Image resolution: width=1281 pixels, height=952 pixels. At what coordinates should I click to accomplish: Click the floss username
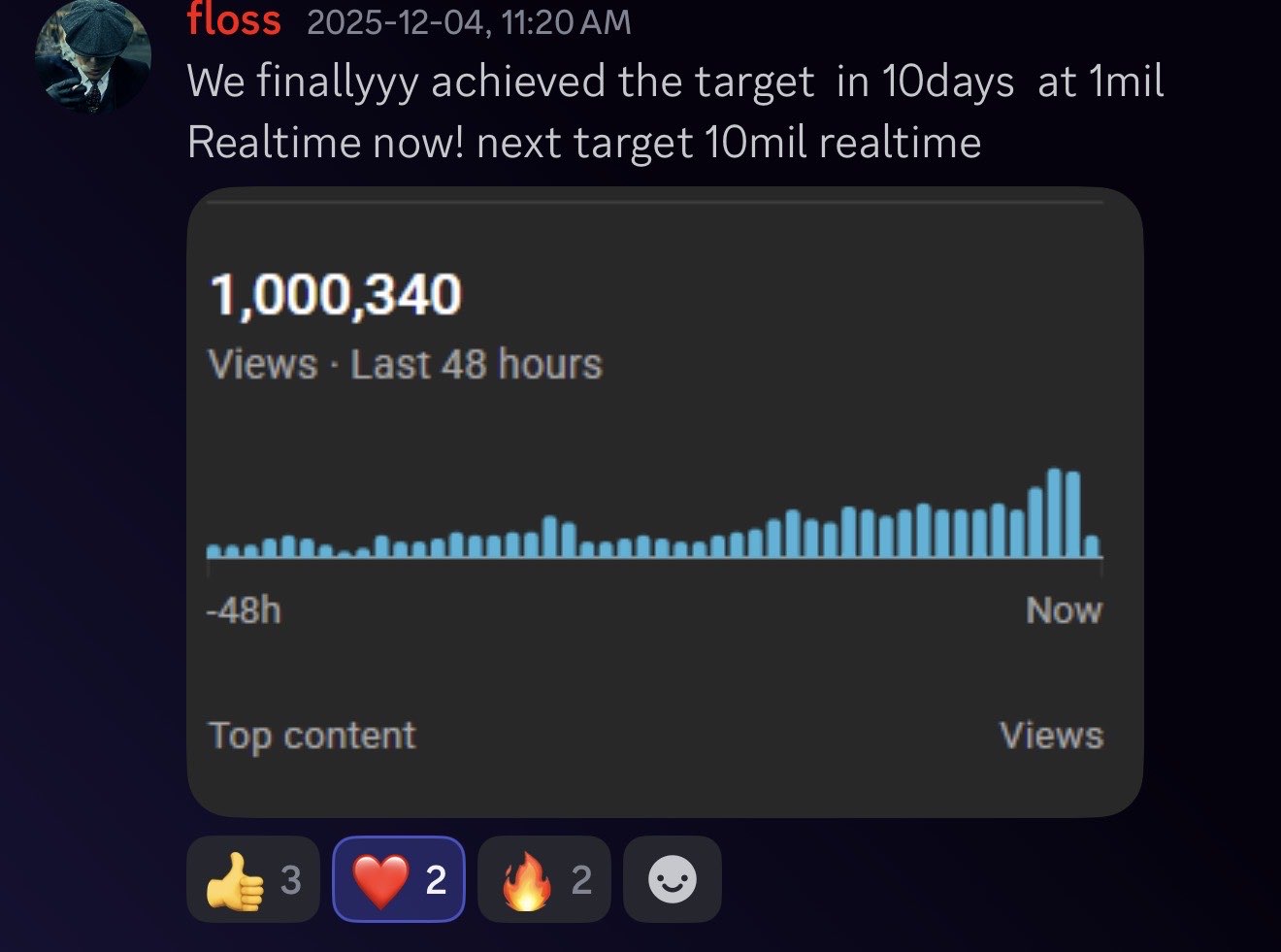pos(234,20)
